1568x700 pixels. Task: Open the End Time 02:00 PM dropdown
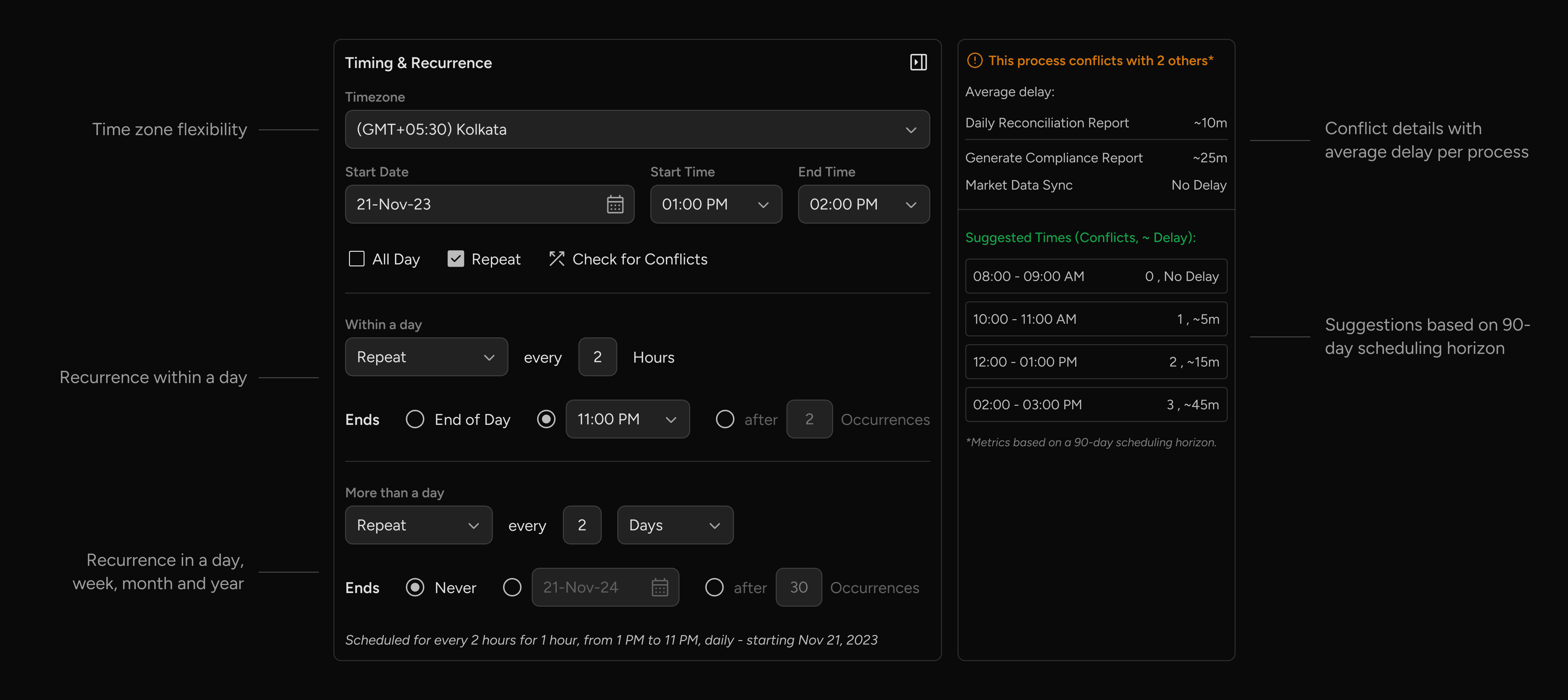864,204
